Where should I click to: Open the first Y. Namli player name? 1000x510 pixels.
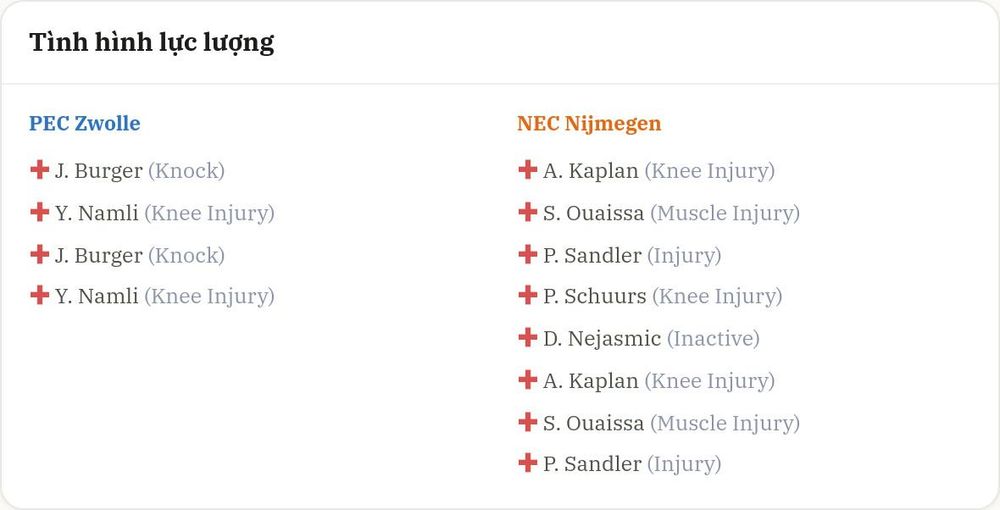point(96,213)
